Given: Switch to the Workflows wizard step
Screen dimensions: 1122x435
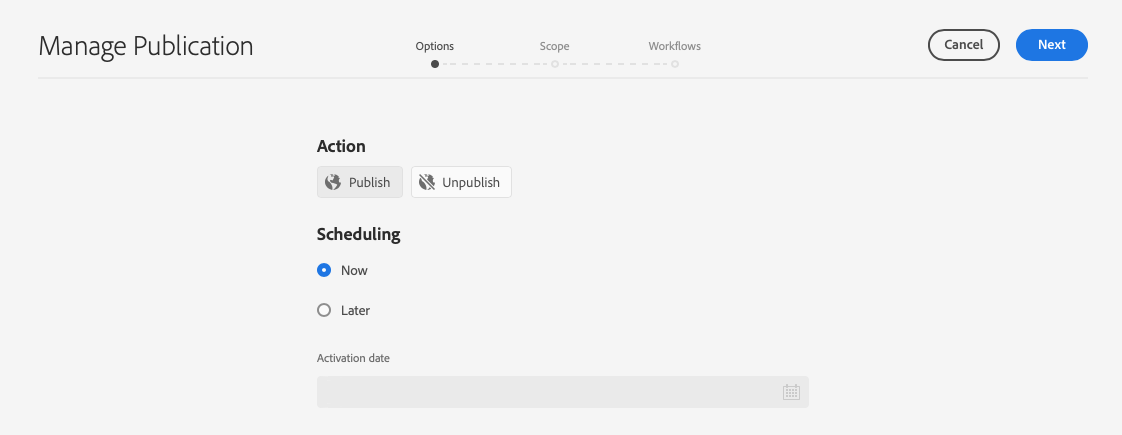Looking at the screenshot, I should 674,46.
